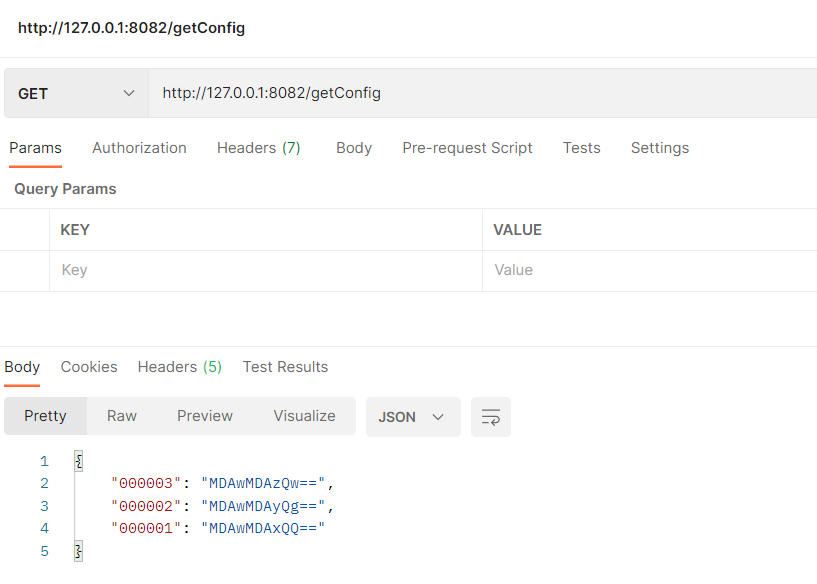Open the Authorization tab
Screen dimensions: 817x584
[139, 148]
